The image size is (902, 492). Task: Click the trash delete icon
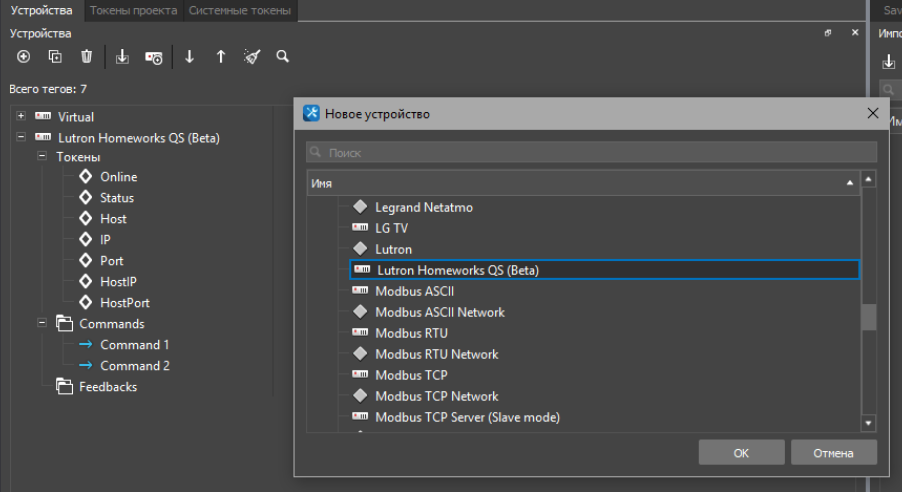click(87, 57)
